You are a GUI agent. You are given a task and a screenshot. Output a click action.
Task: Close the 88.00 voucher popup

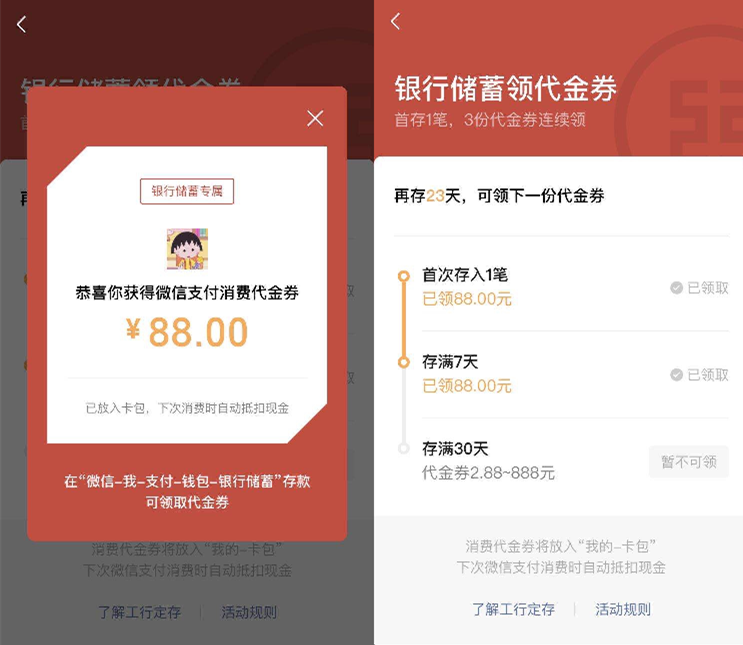(x=315, y=118)
